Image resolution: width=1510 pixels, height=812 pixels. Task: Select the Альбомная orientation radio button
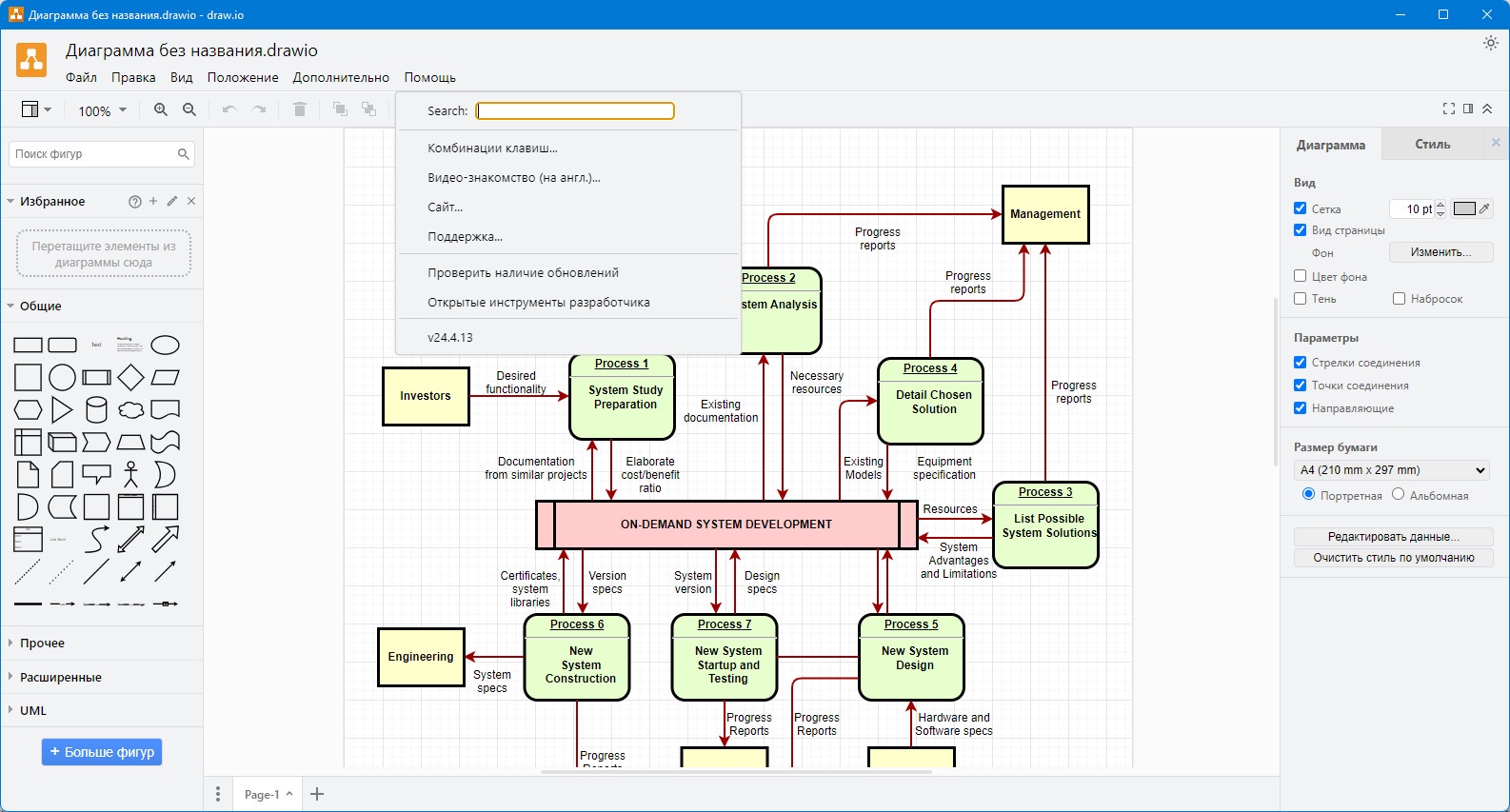[x=1398, y=494]
